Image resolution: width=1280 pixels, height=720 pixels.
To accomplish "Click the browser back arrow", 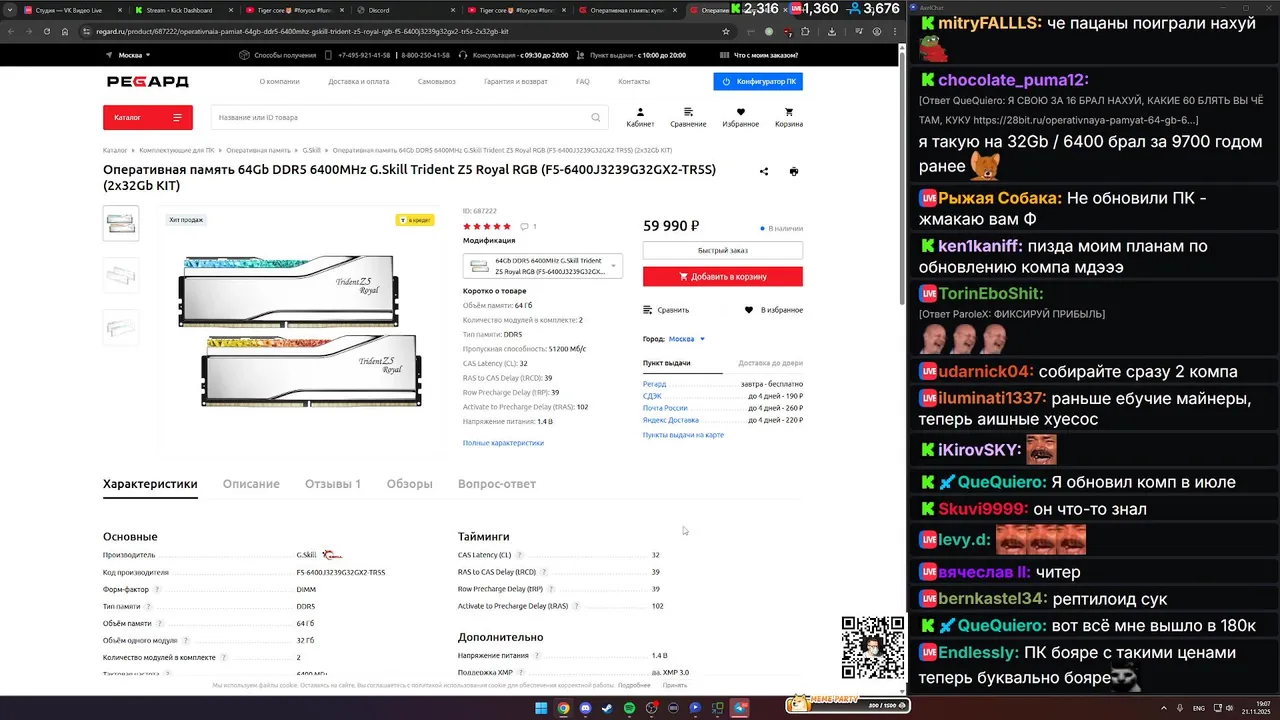I will [x=10, y=32].
